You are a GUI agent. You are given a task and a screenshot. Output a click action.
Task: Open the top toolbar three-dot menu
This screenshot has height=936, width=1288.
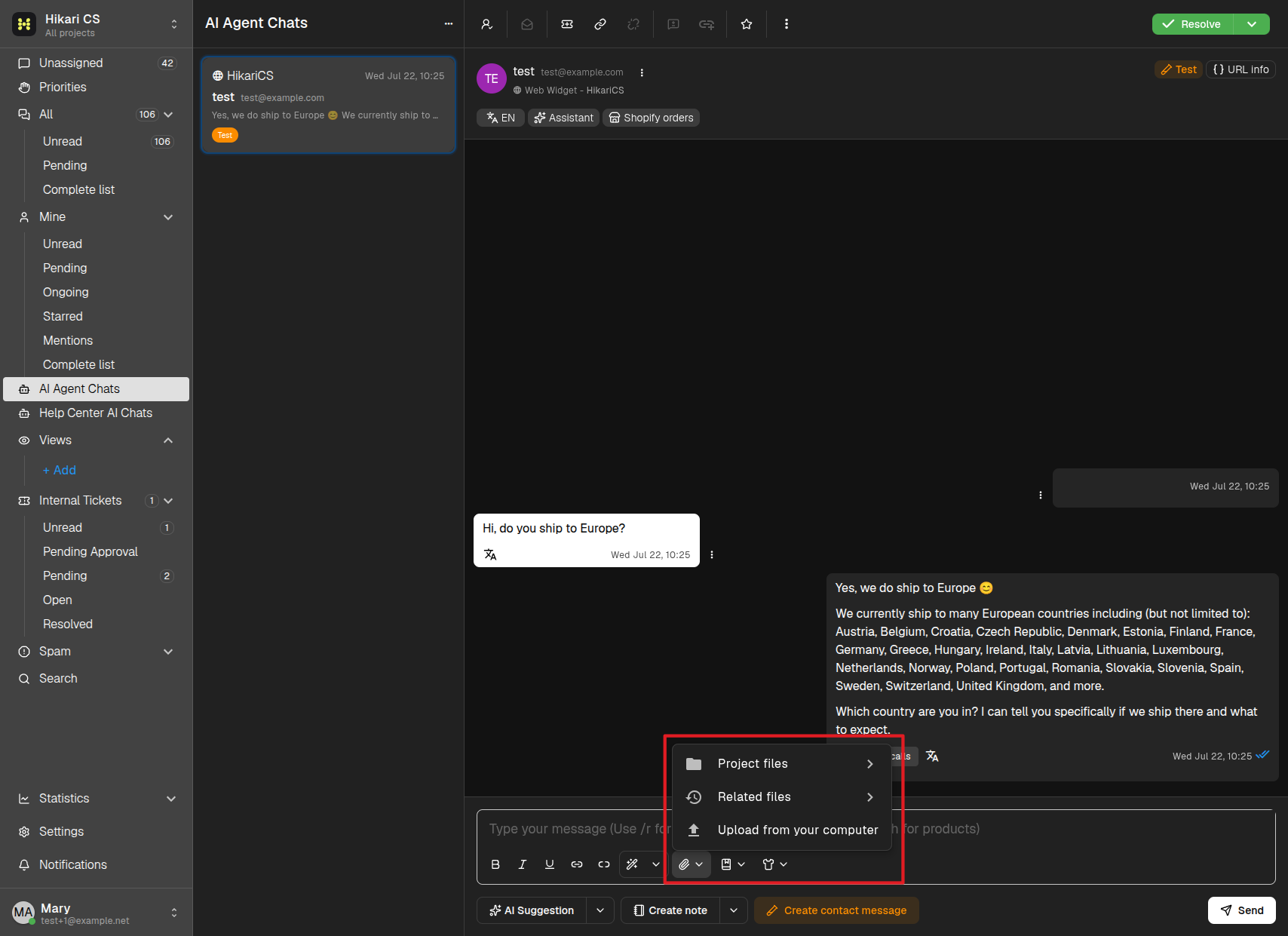pyautogui.click(x=787, y=24)
